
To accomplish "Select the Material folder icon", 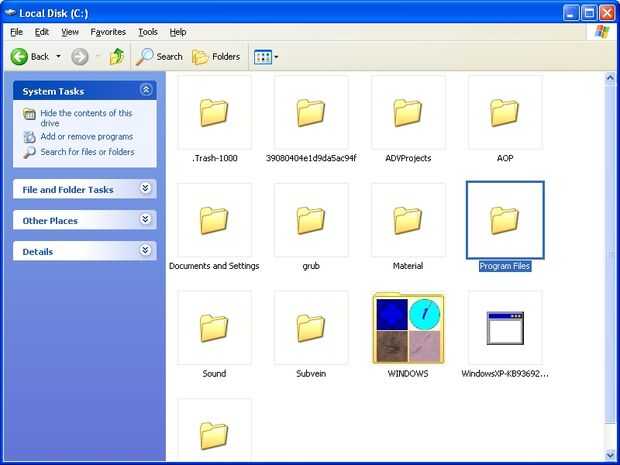I will point(408,220).
